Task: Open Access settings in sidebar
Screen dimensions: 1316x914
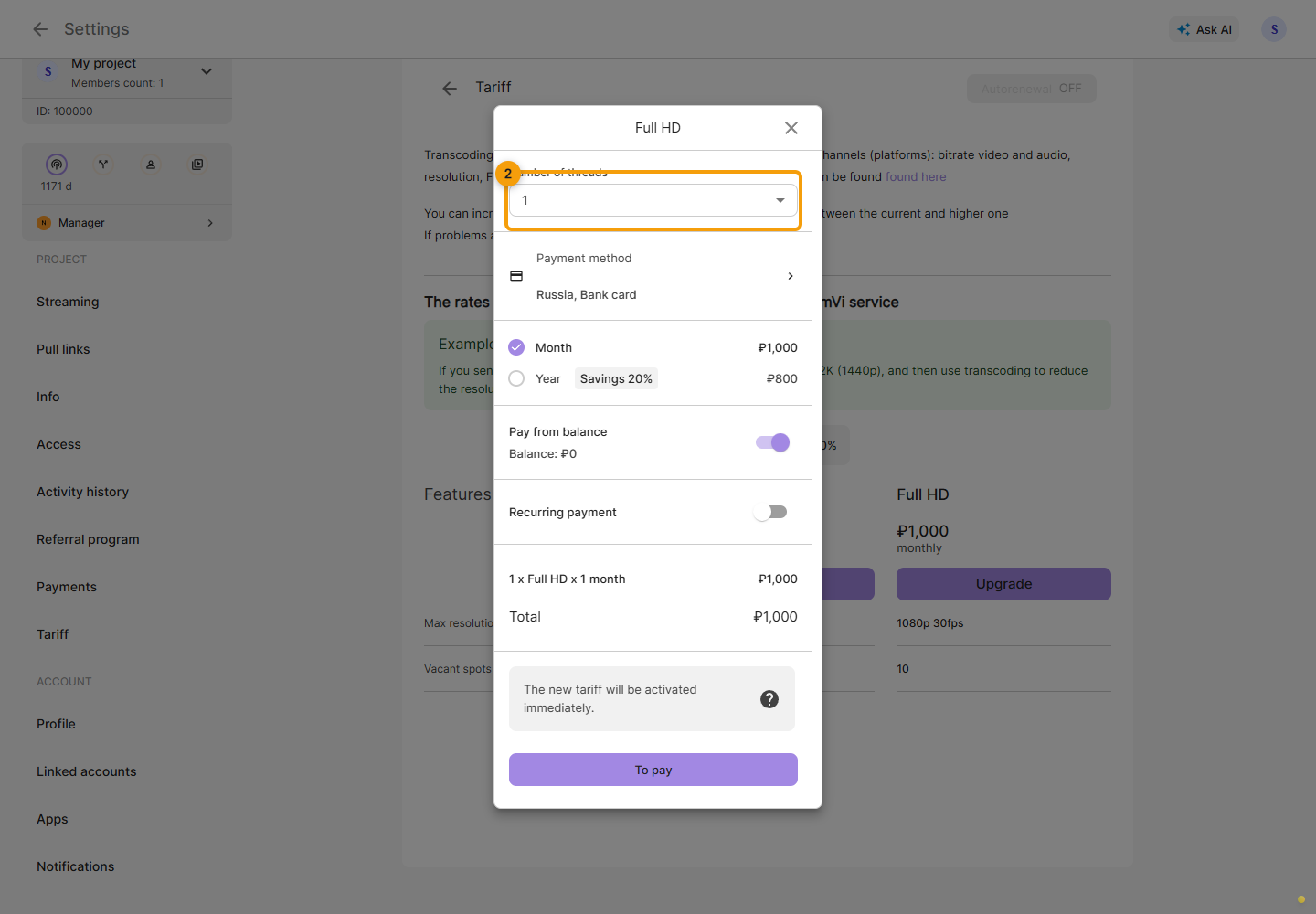Action: (x=58, y=444)
